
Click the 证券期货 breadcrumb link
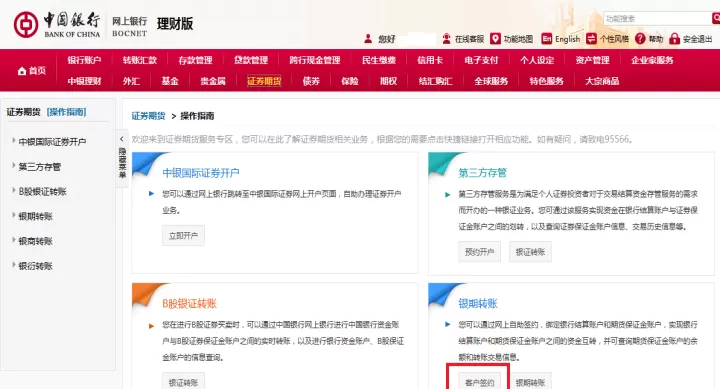coord(148,116)
